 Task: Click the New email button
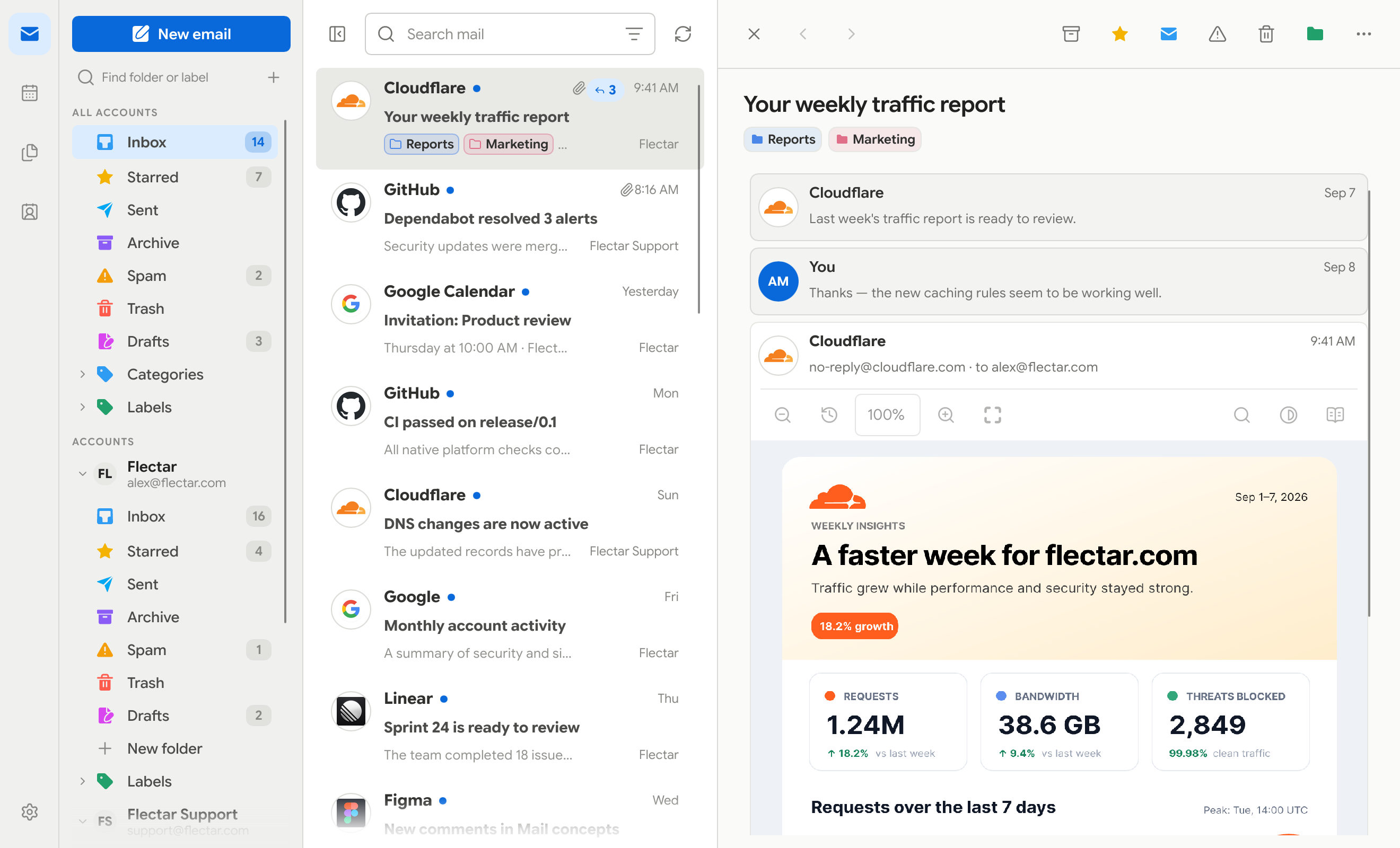[x=181, y=34]
